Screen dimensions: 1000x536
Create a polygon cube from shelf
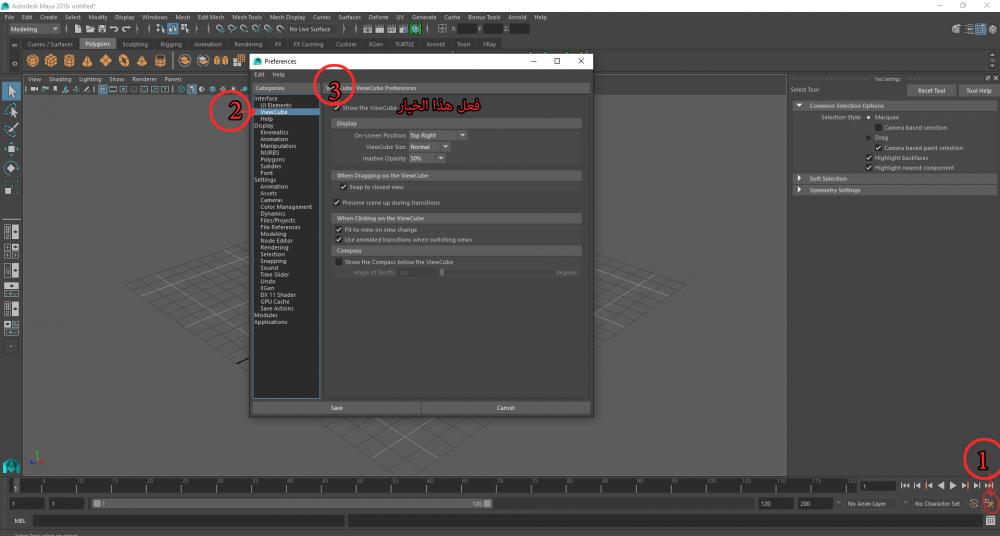(51, 61)
